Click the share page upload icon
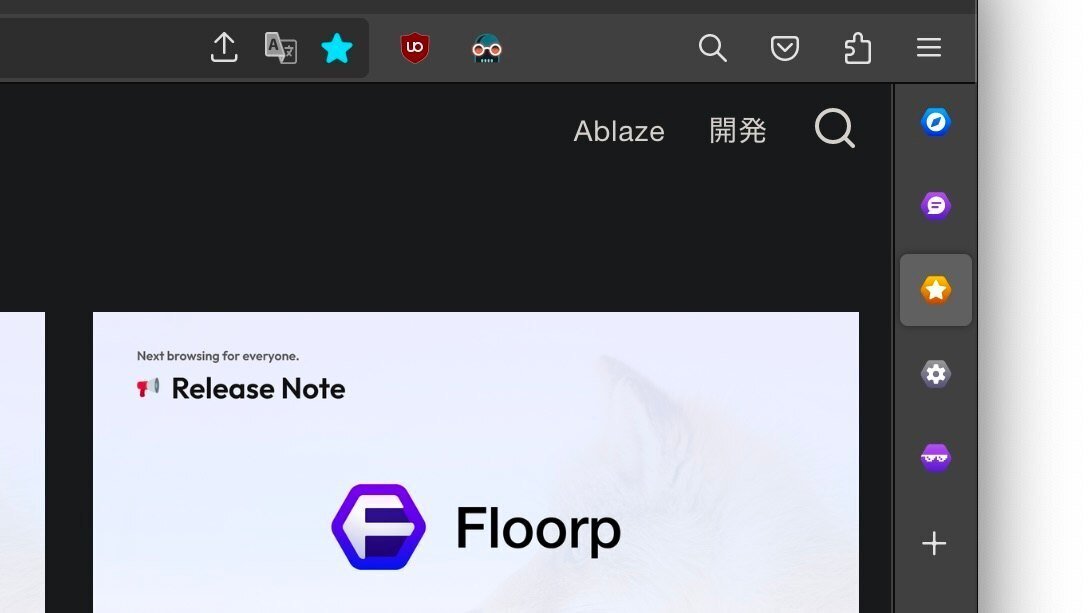Viewport: 1089px width, 613px height. click(224, 48)
